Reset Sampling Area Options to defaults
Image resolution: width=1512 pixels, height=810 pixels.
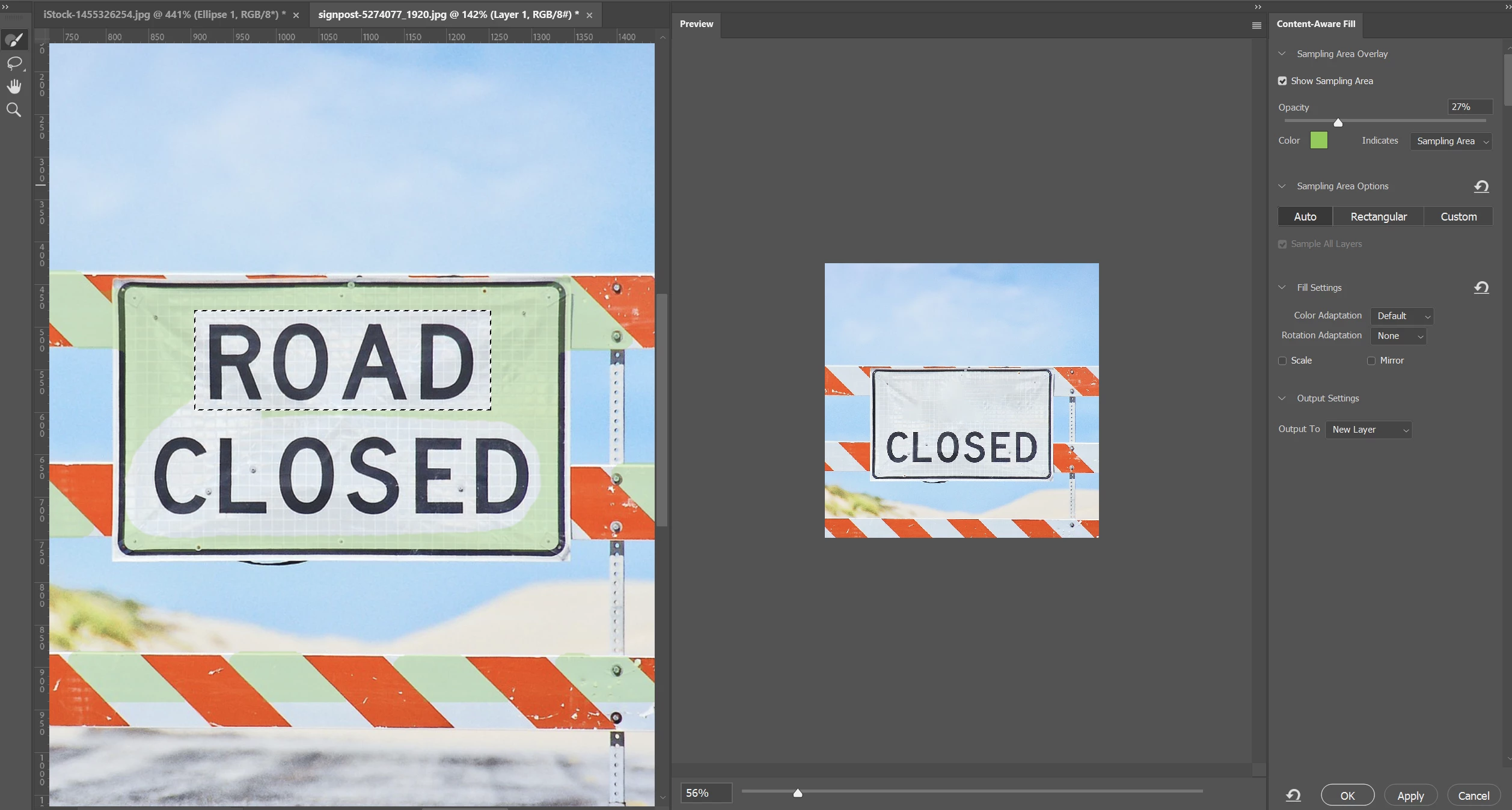point(1481,186)
